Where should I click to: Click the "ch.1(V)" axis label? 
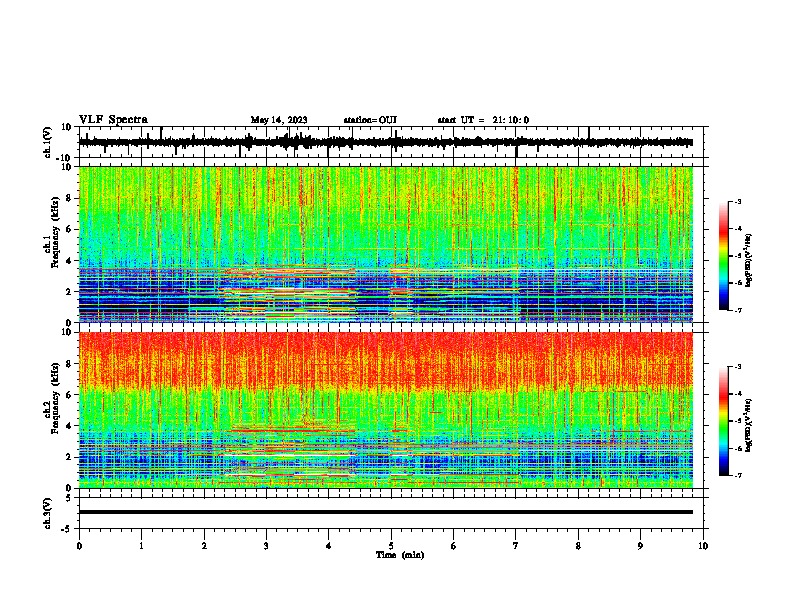pyautogui.click(x=48, y=142)
